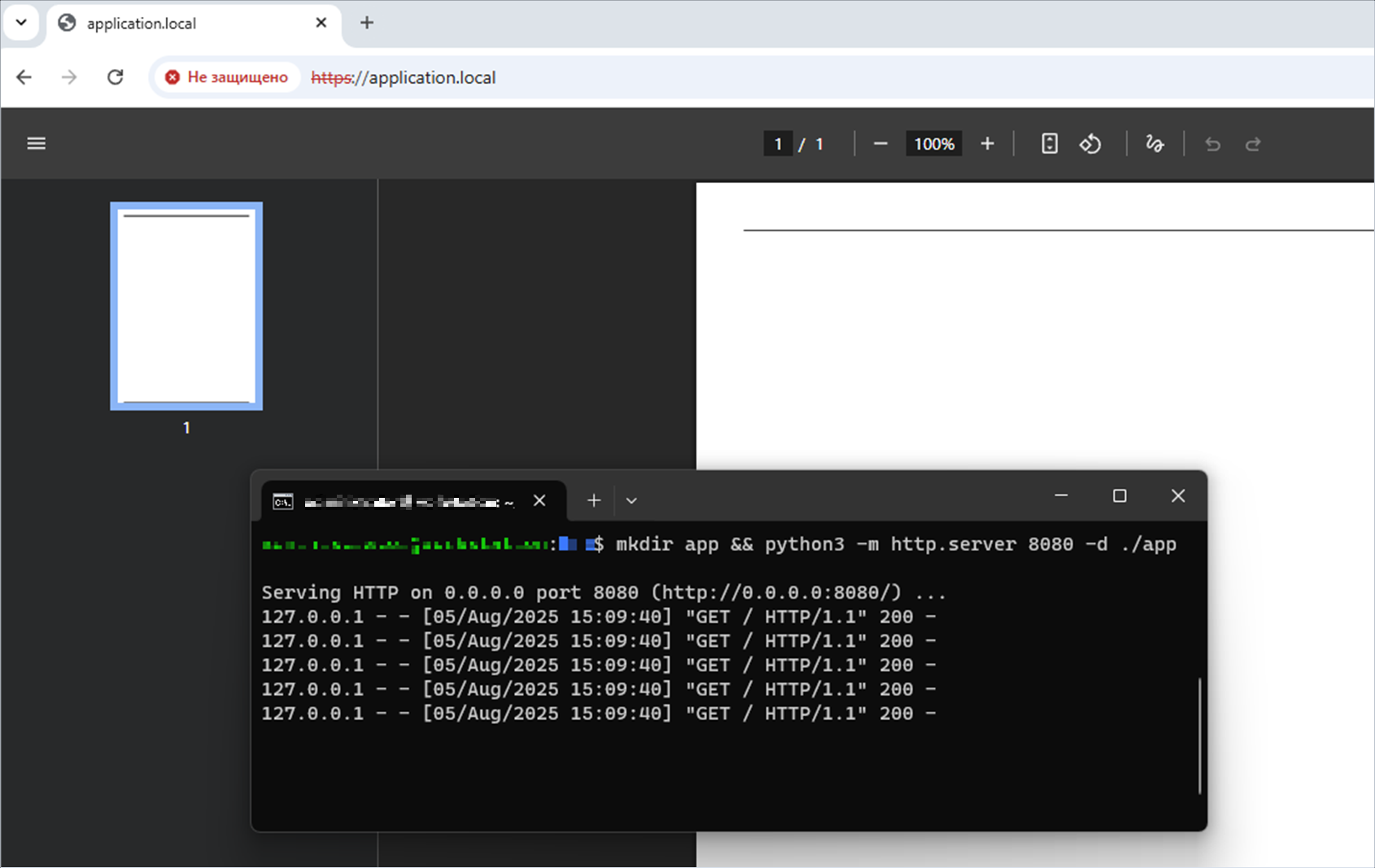Image resolution: width=1375 pixels, height=868 pixels.
Task: Click the fit to page icon
Action: tap(1050, 144)
